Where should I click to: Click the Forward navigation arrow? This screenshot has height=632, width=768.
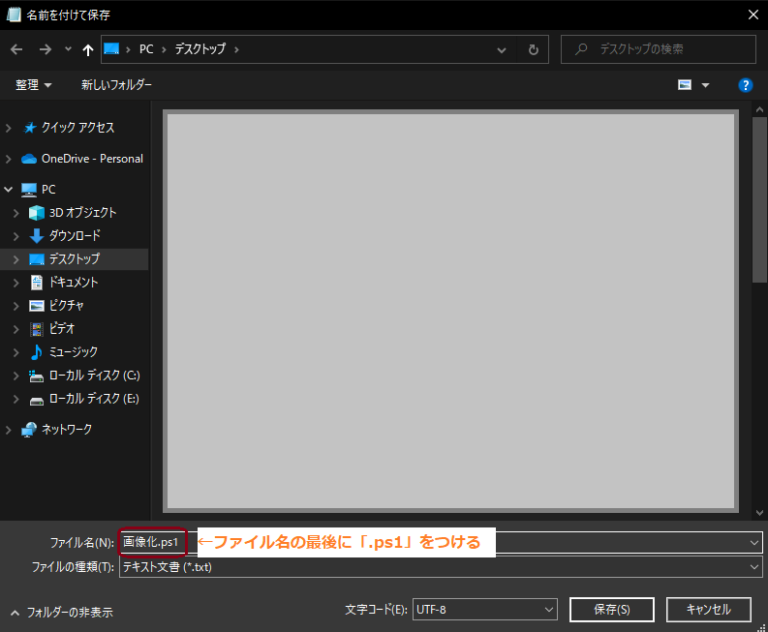[45, 49]
